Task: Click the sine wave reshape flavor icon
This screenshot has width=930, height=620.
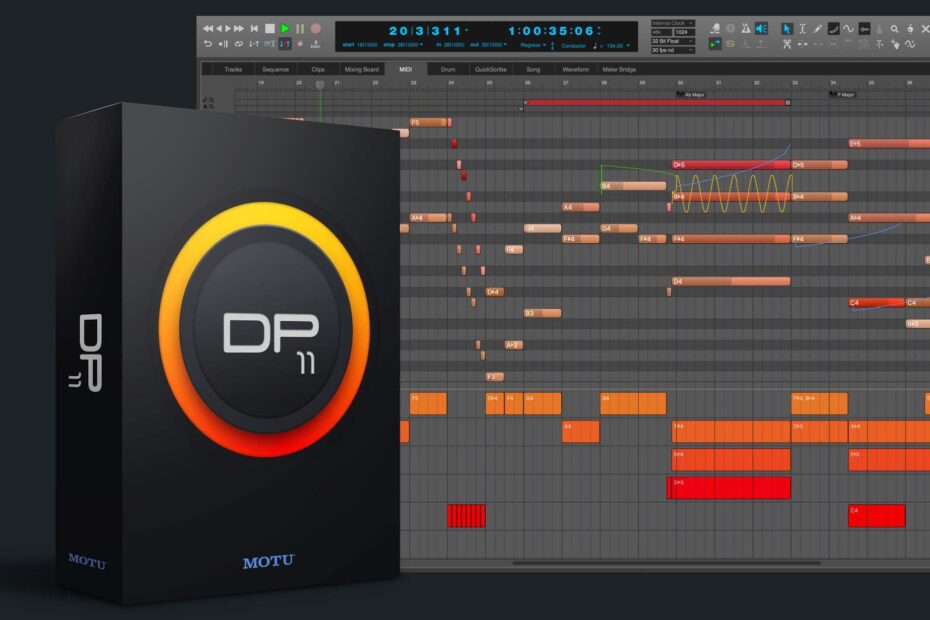Action: coord(848,28)
